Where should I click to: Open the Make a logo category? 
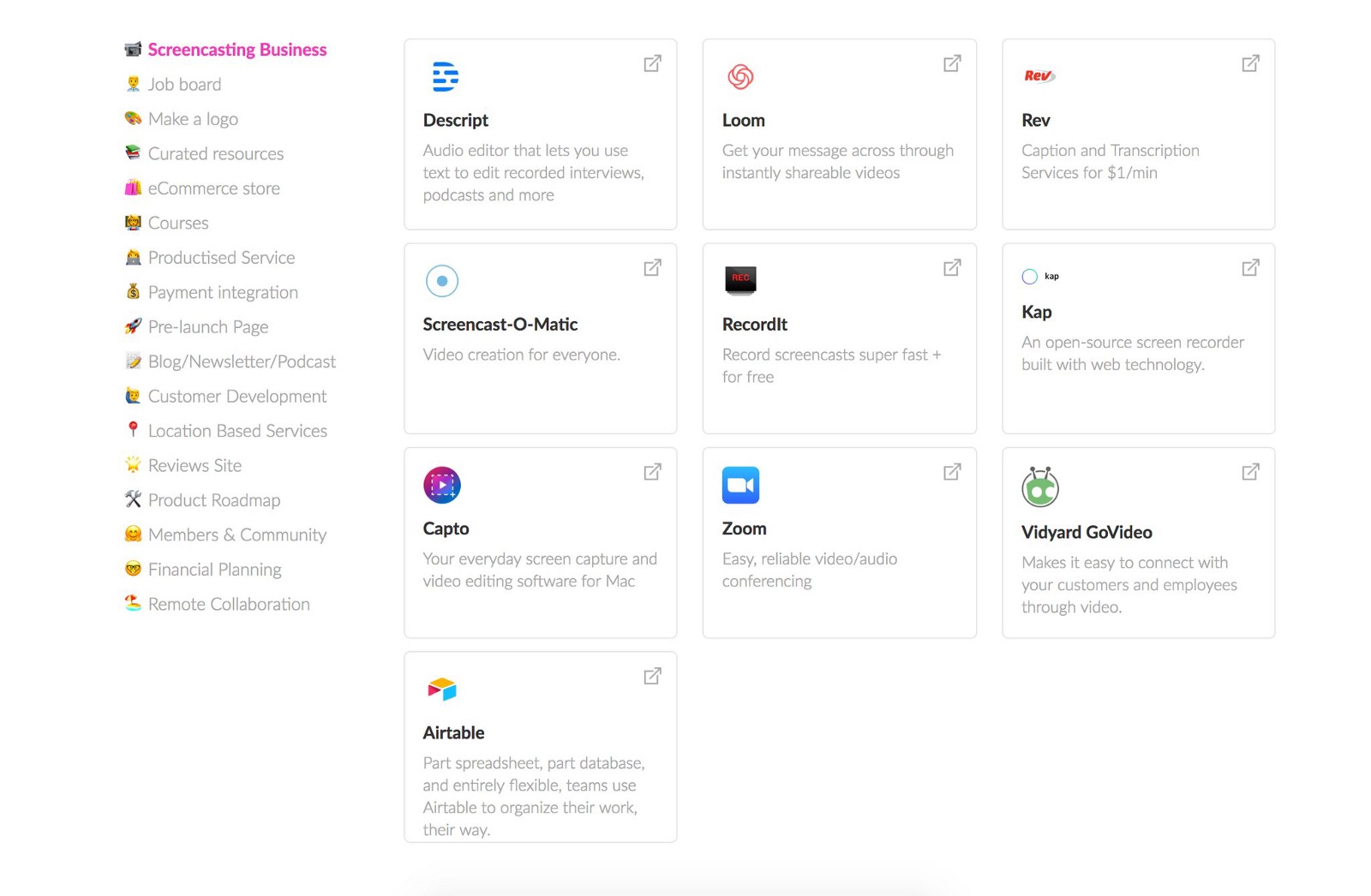(x=193, y=119)
